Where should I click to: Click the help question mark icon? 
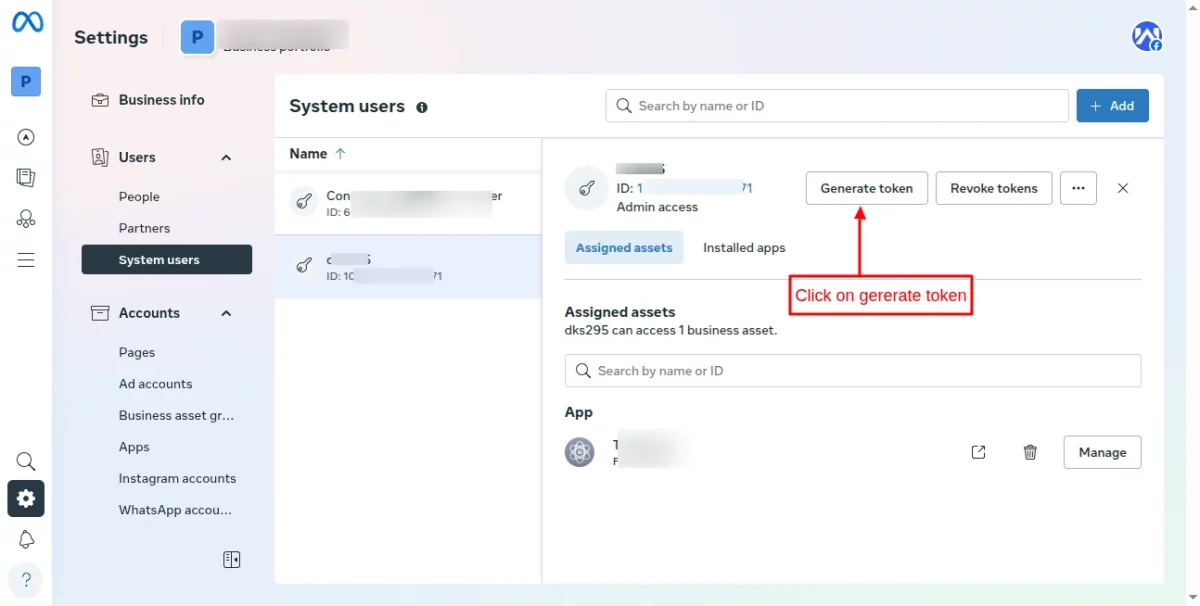pyautogui.click(x=25, y=579)
